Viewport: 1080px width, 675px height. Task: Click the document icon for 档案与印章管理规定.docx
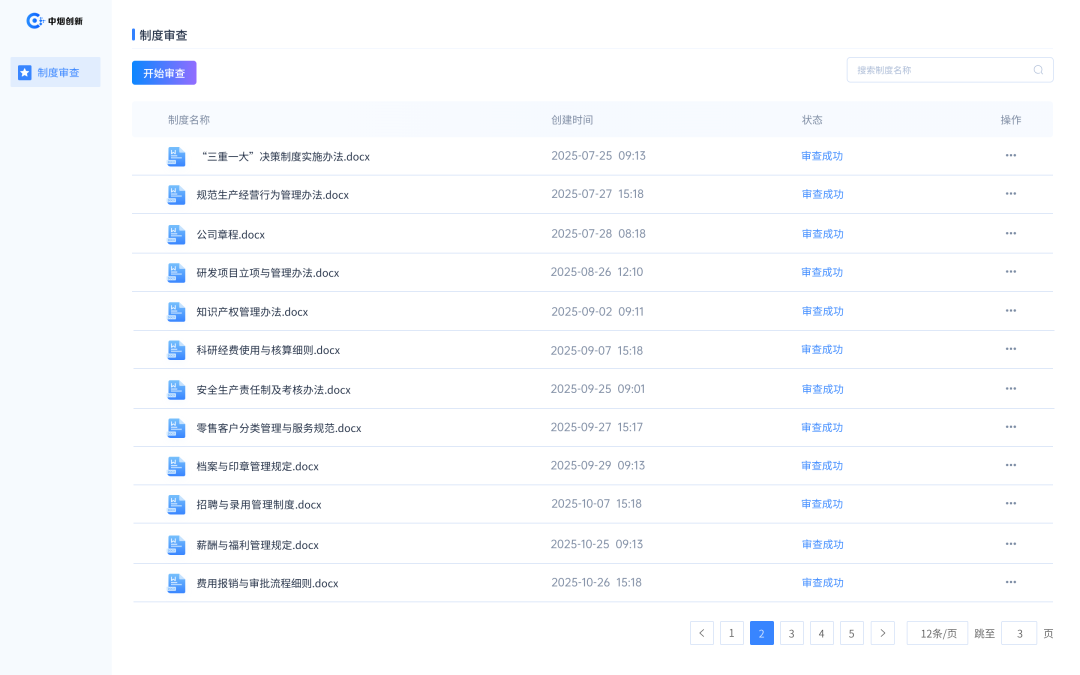(x=176, y=466)
